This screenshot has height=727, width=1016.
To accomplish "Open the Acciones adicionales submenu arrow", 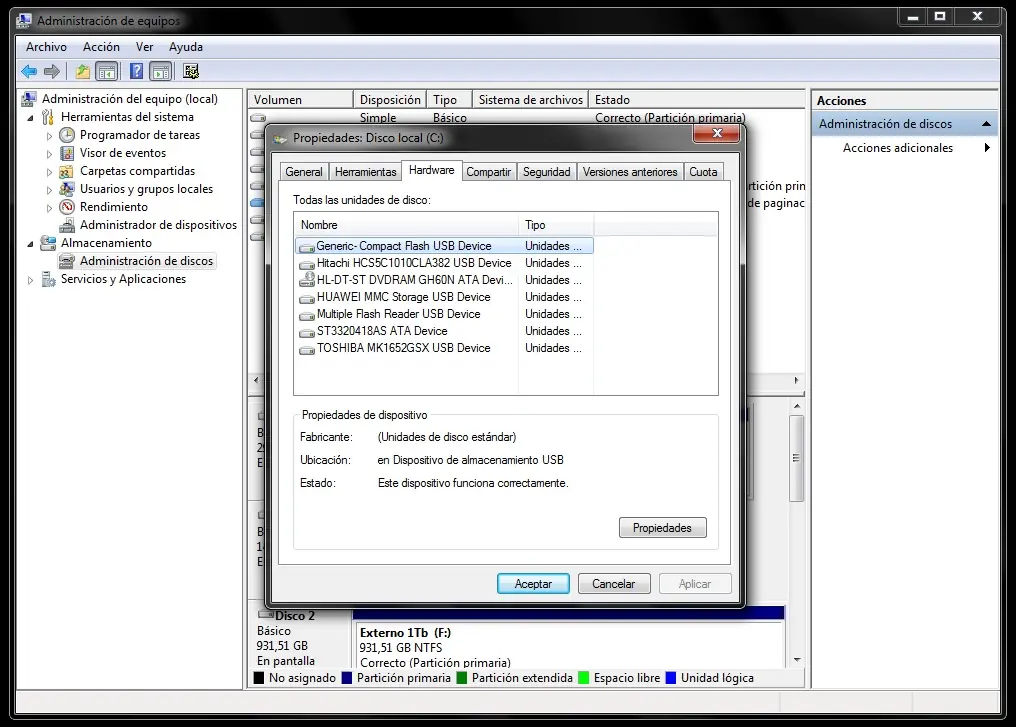I will pos(987,148).
